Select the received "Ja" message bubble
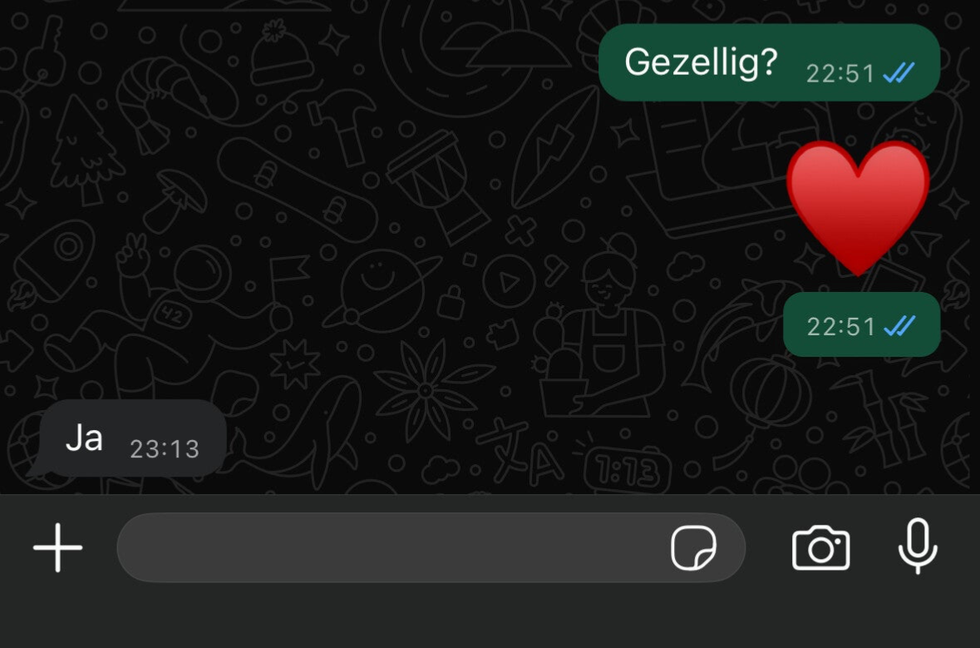Viewport: 980px width, 648px height. coord(130,439)
